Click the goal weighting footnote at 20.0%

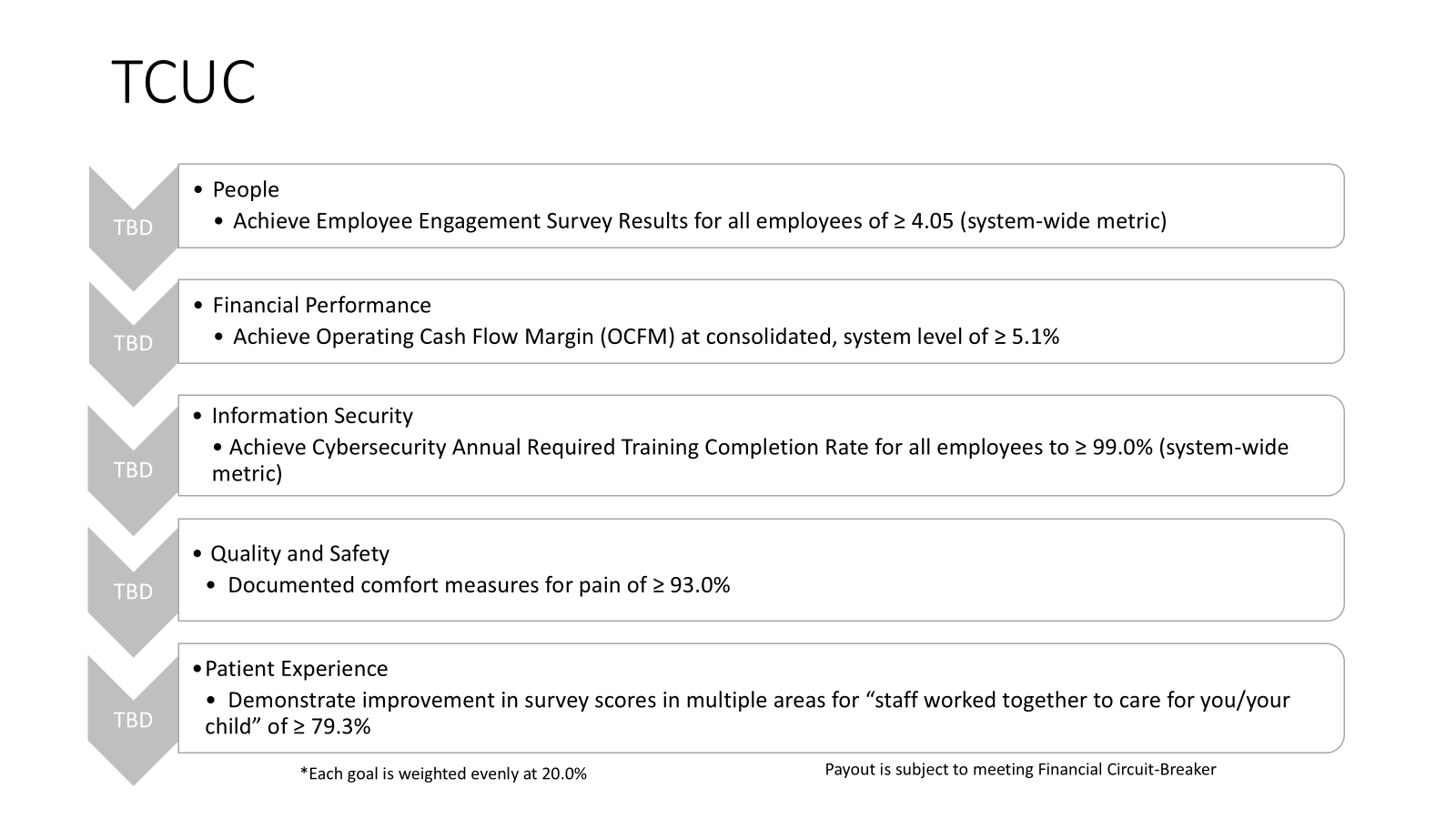coord(443,774)
